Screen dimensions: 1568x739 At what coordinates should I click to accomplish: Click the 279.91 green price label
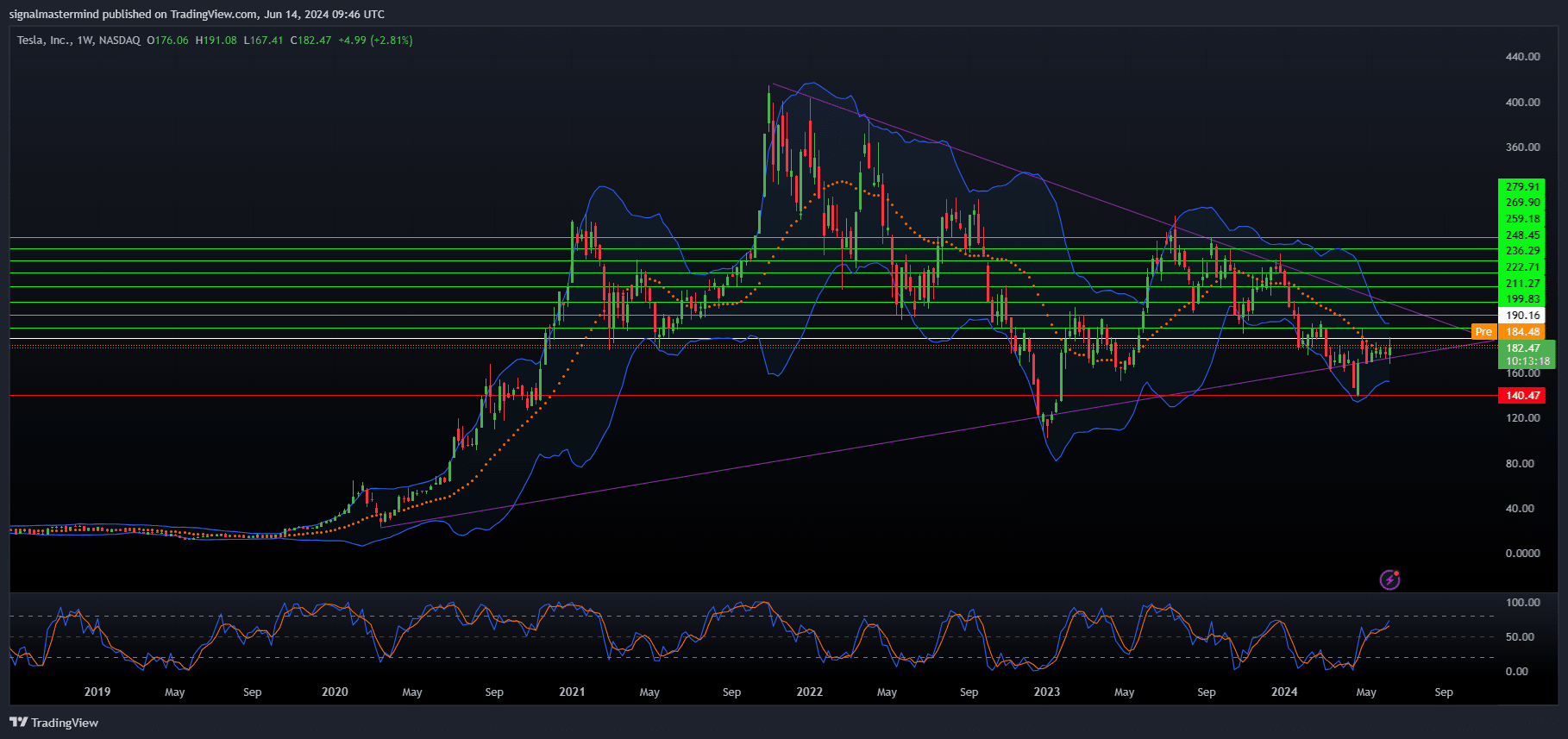click(x=1522, y=186)
